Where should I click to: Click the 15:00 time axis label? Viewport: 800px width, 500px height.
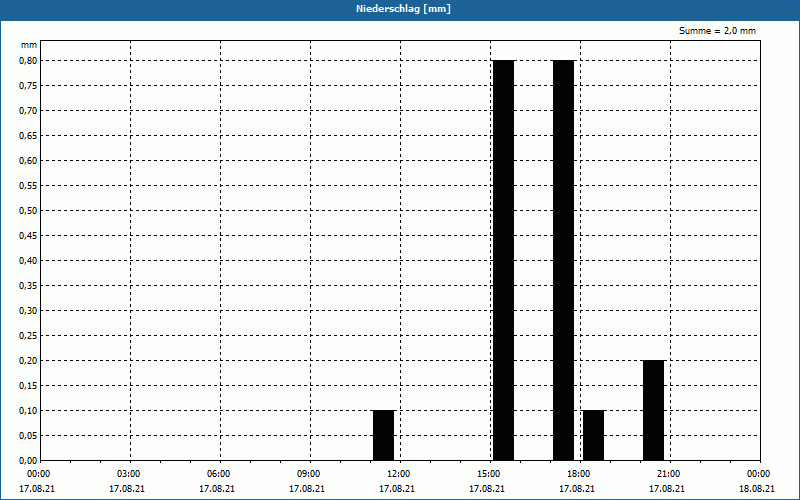tap(488, 474)
